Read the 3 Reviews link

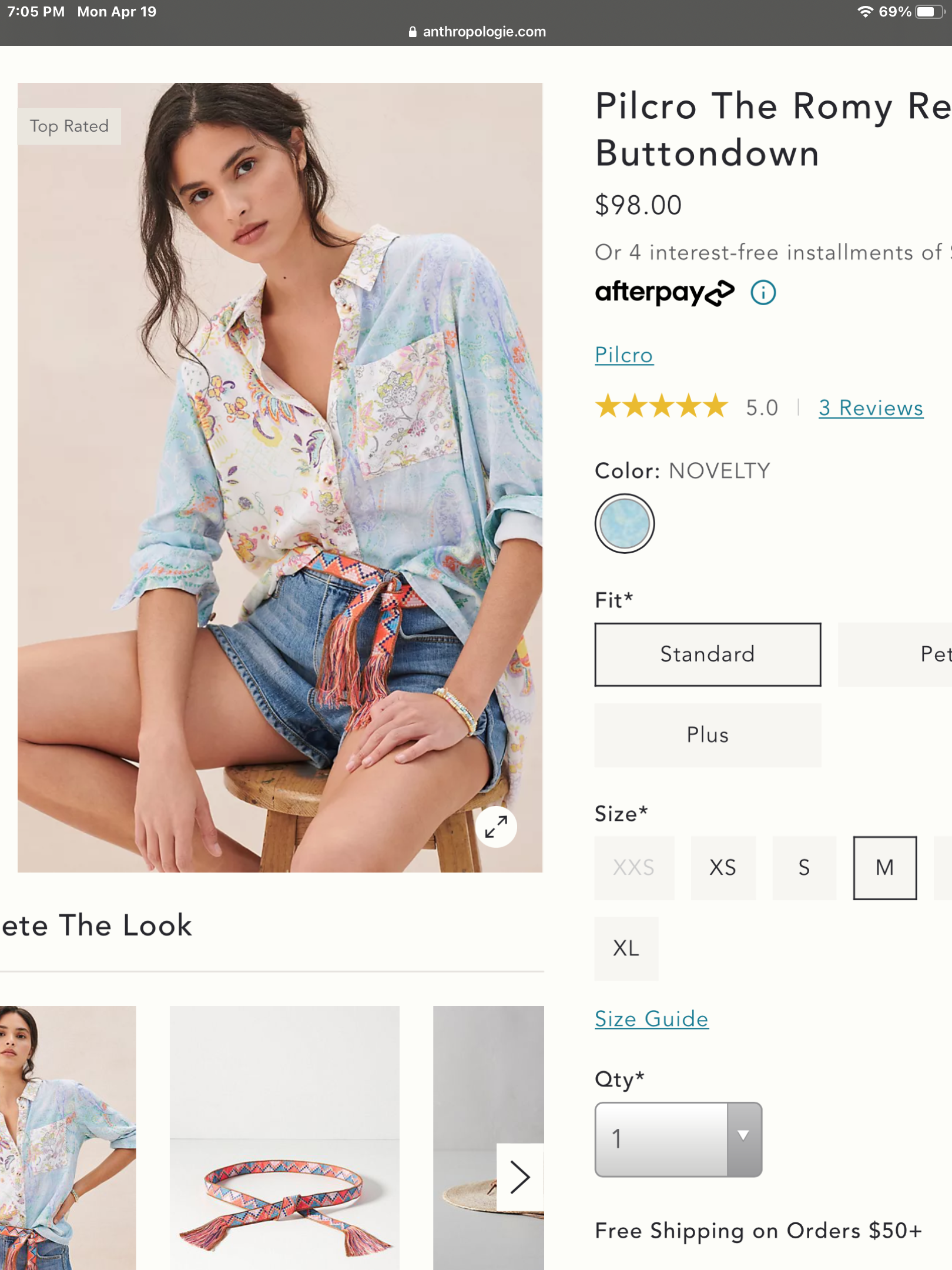pyautogui.click(x=871, y=408)
